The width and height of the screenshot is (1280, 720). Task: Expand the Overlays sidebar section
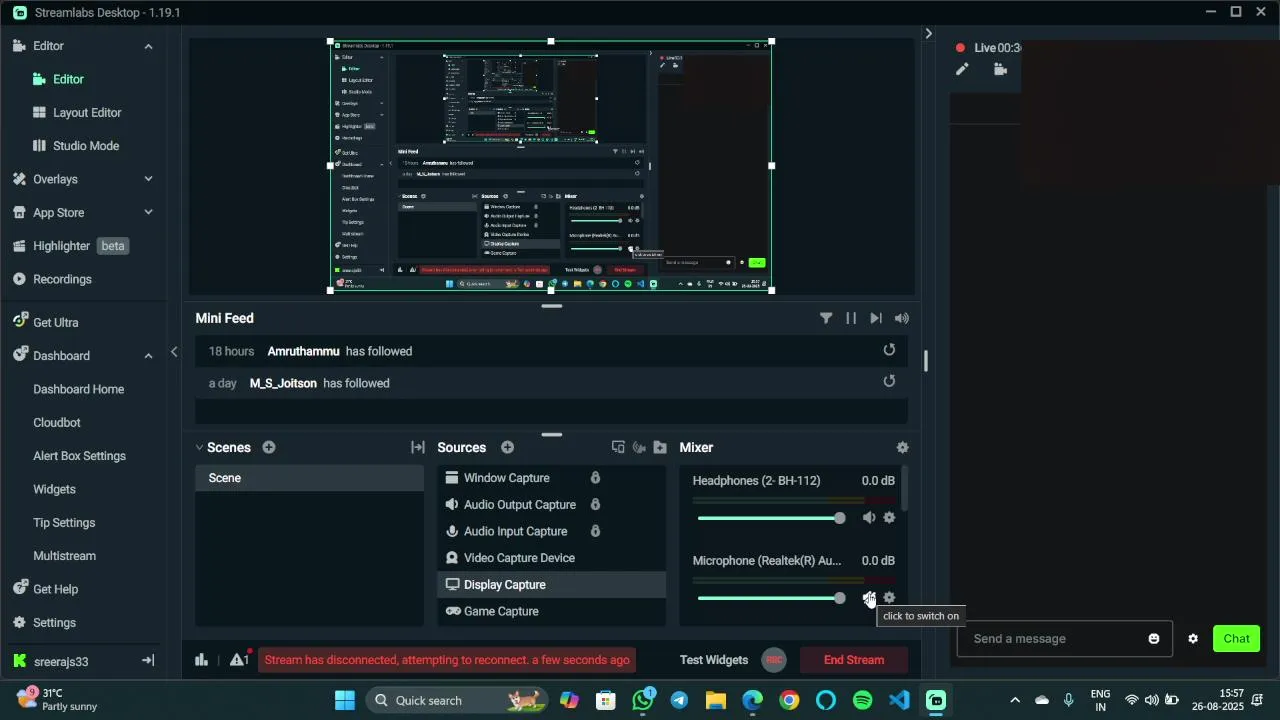[148, 179]
